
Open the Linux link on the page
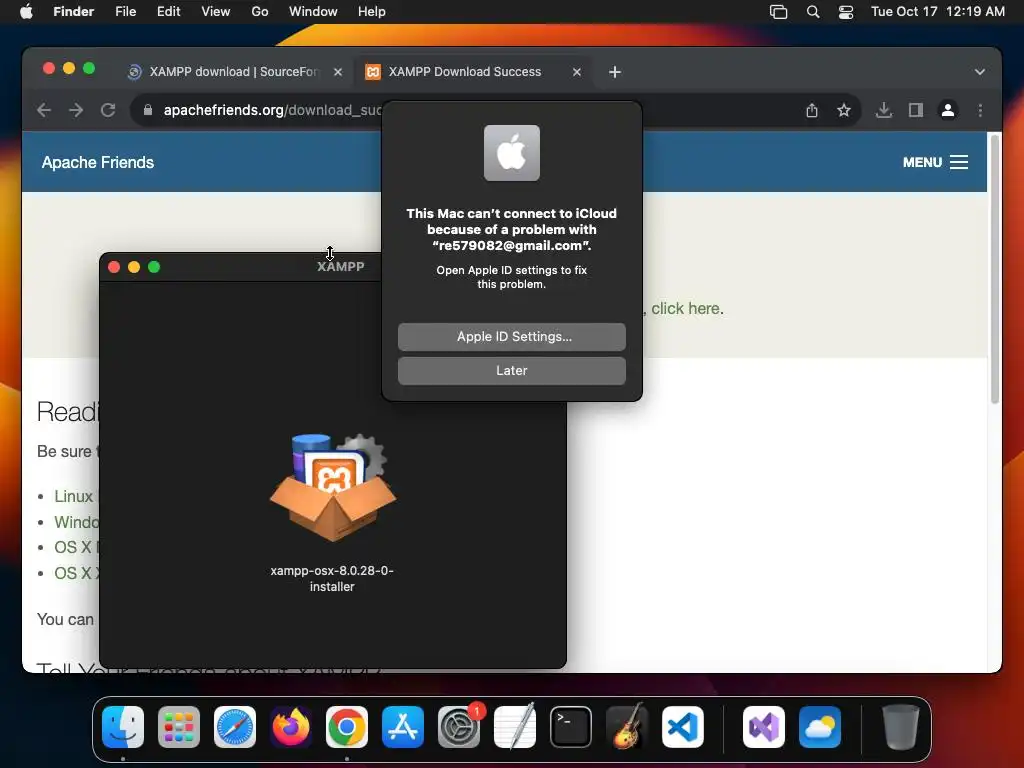pyautogui.click(x=74, y=496)
